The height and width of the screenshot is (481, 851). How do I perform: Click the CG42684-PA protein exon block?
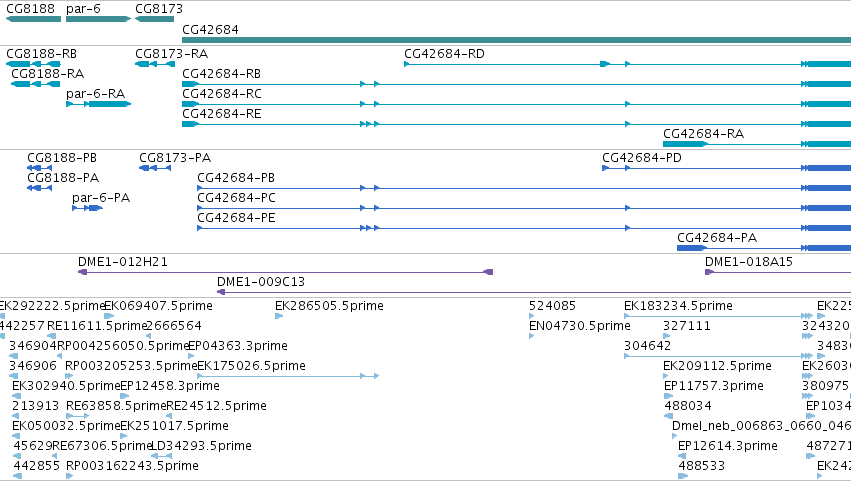[692, 248]
